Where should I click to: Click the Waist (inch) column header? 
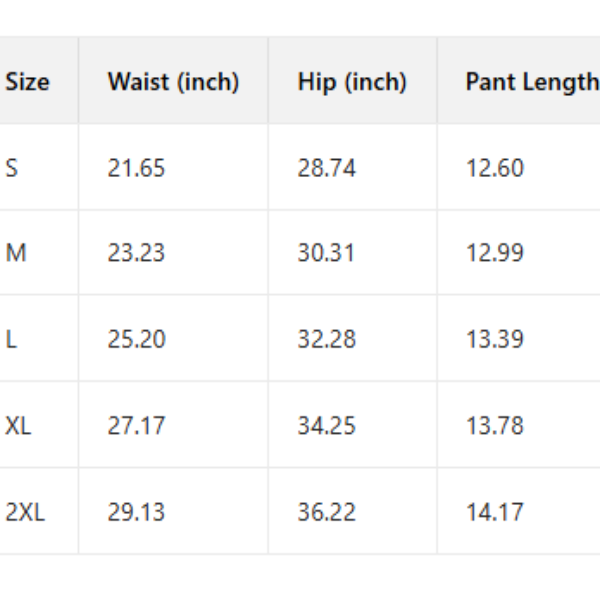(173, 82)
